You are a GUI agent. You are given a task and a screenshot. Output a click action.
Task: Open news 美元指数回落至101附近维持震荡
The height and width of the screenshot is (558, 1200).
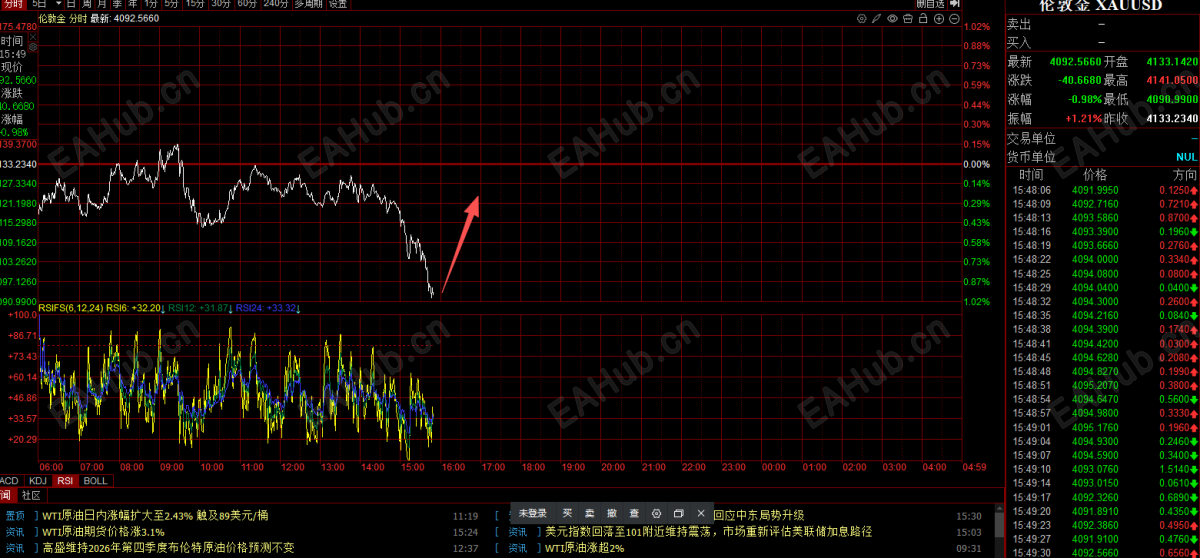(x=708, y=531)
